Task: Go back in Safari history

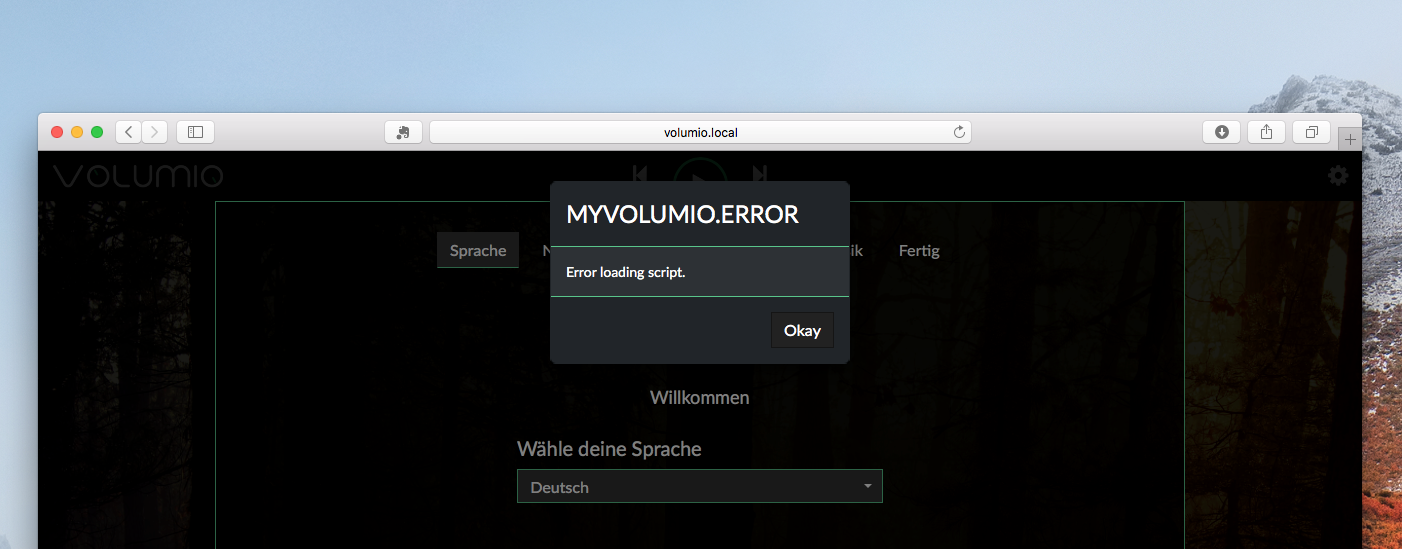Action: tap(128, 132)
